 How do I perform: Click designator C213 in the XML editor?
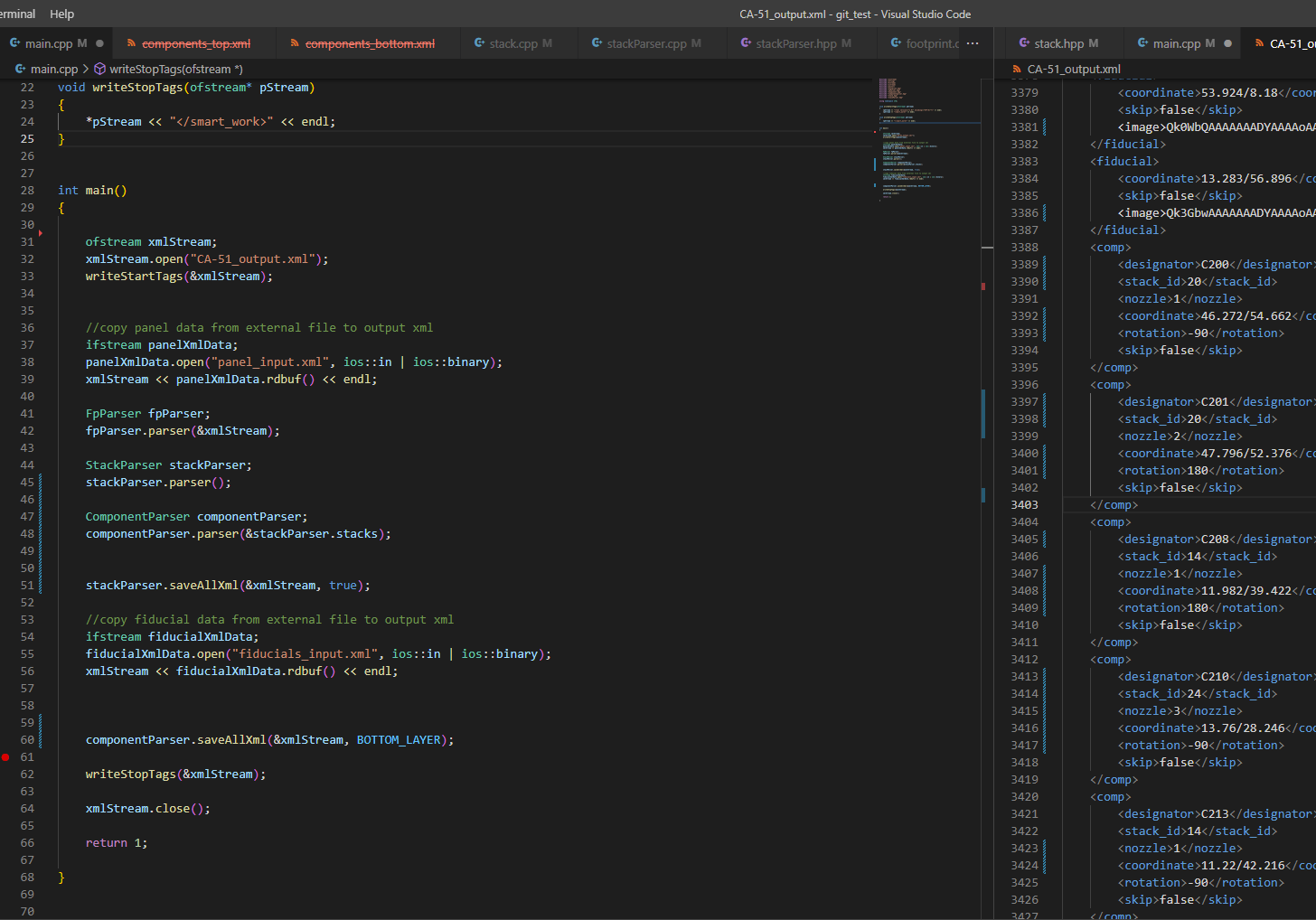click(1215, 813)
